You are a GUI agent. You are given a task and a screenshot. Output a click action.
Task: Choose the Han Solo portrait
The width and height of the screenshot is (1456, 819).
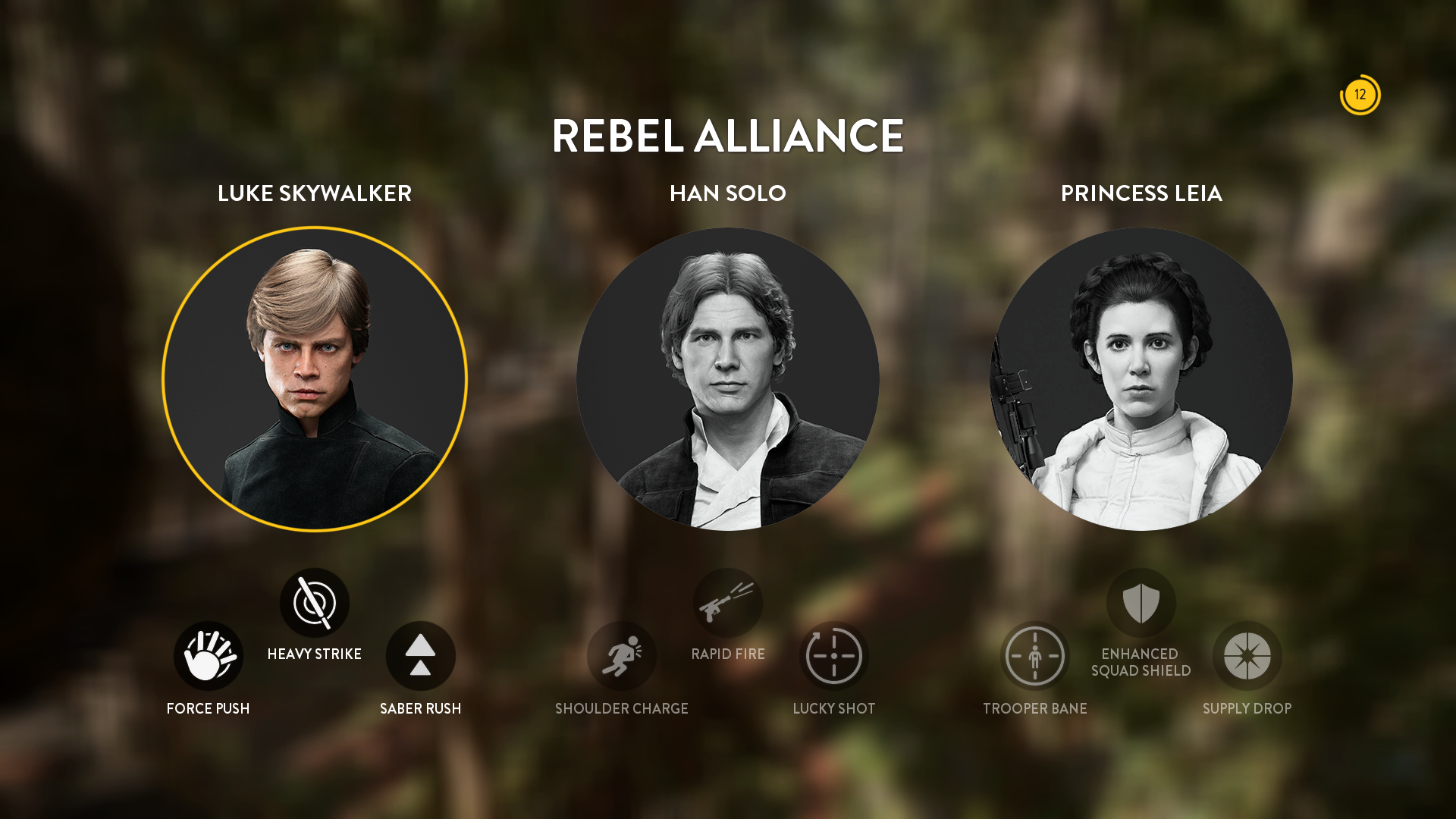pyautogui.click(x=728, y=379)
